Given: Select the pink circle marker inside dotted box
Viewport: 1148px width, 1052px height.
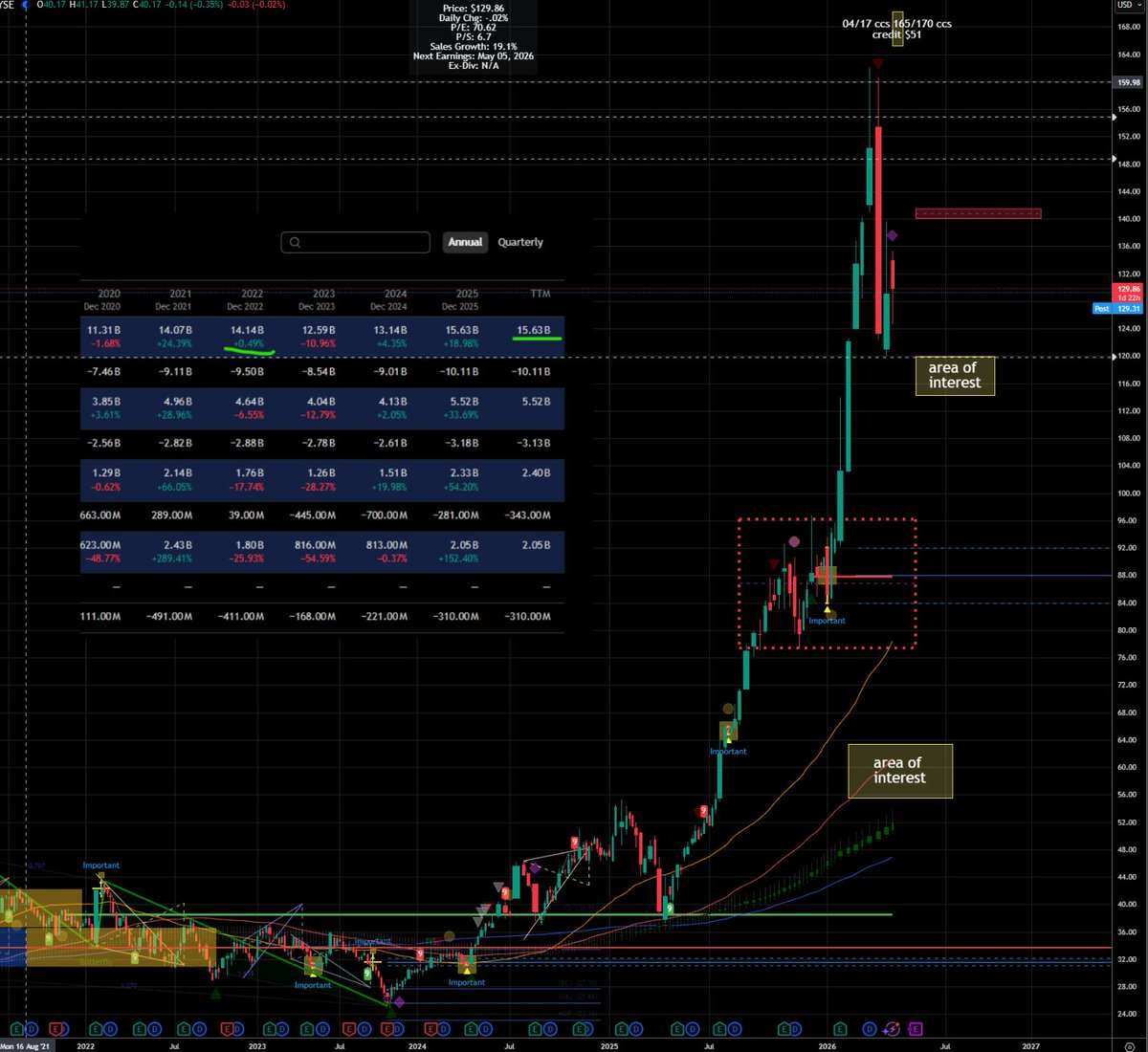Looking at the screenshot, I should point(794,541).
